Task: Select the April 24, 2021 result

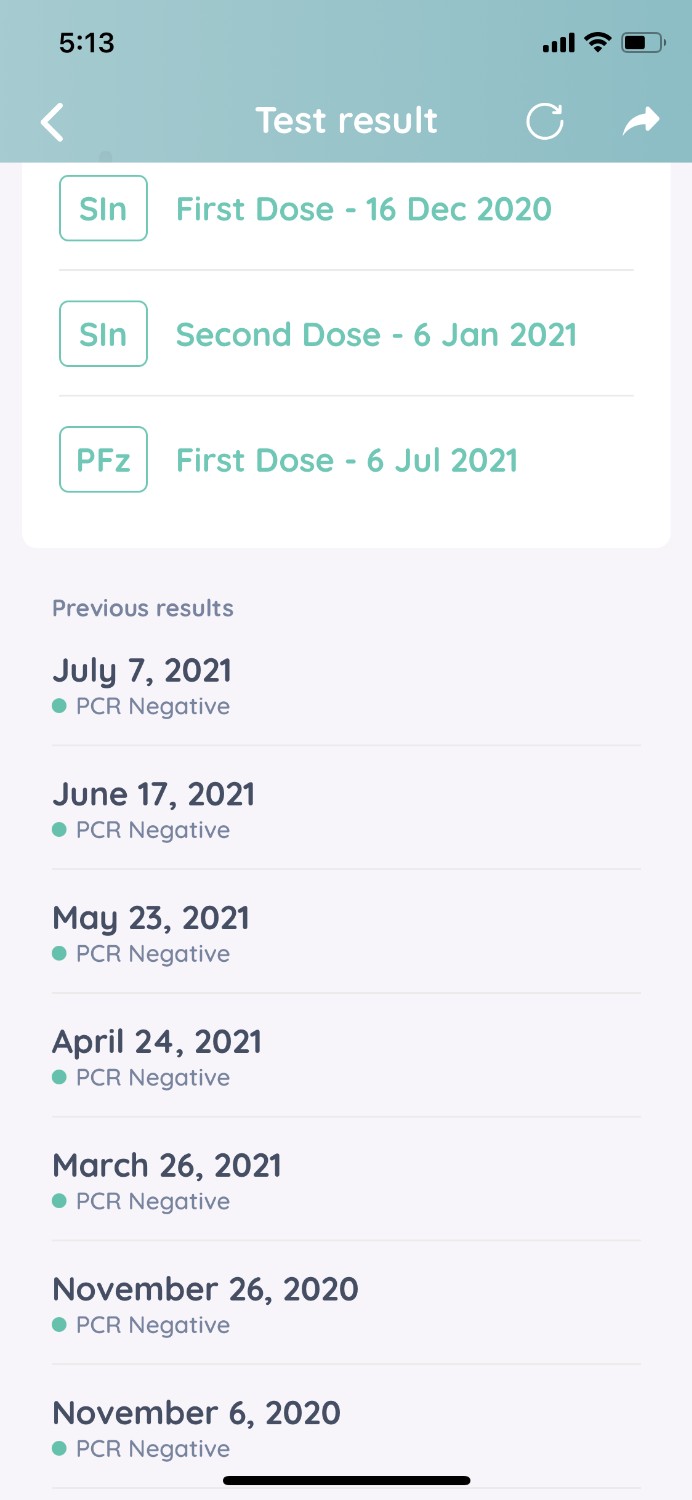Action: click(346, 1057)
